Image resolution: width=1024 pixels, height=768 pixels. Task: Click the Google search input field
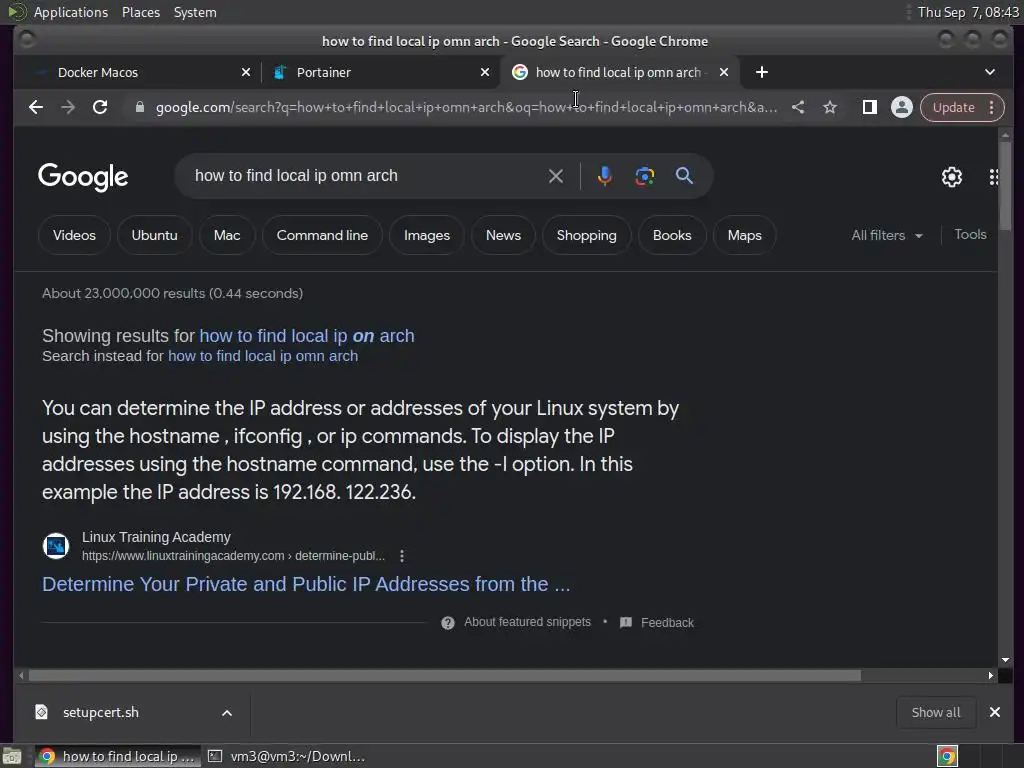[x=366, y=176]
